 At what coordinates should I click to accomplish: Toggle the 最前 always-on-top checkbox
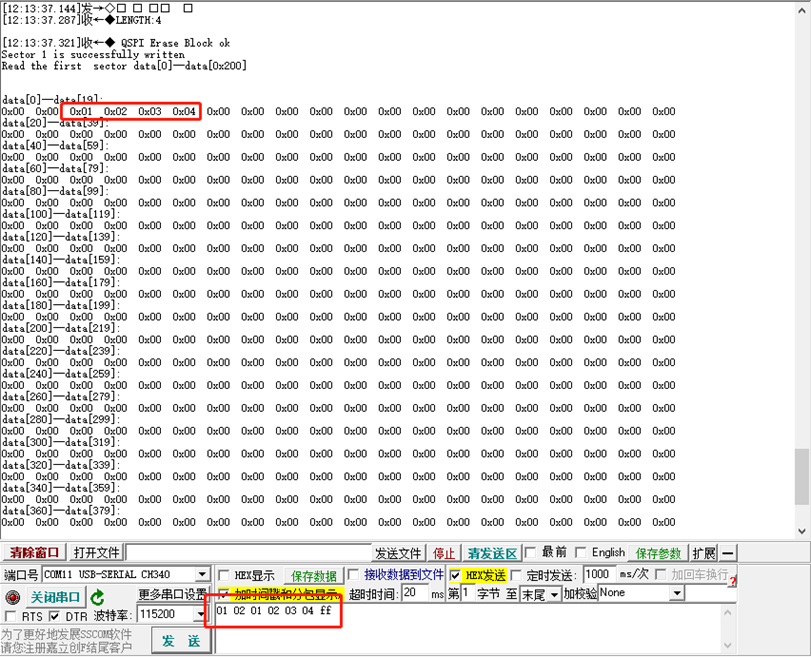(x=530, y=553)
